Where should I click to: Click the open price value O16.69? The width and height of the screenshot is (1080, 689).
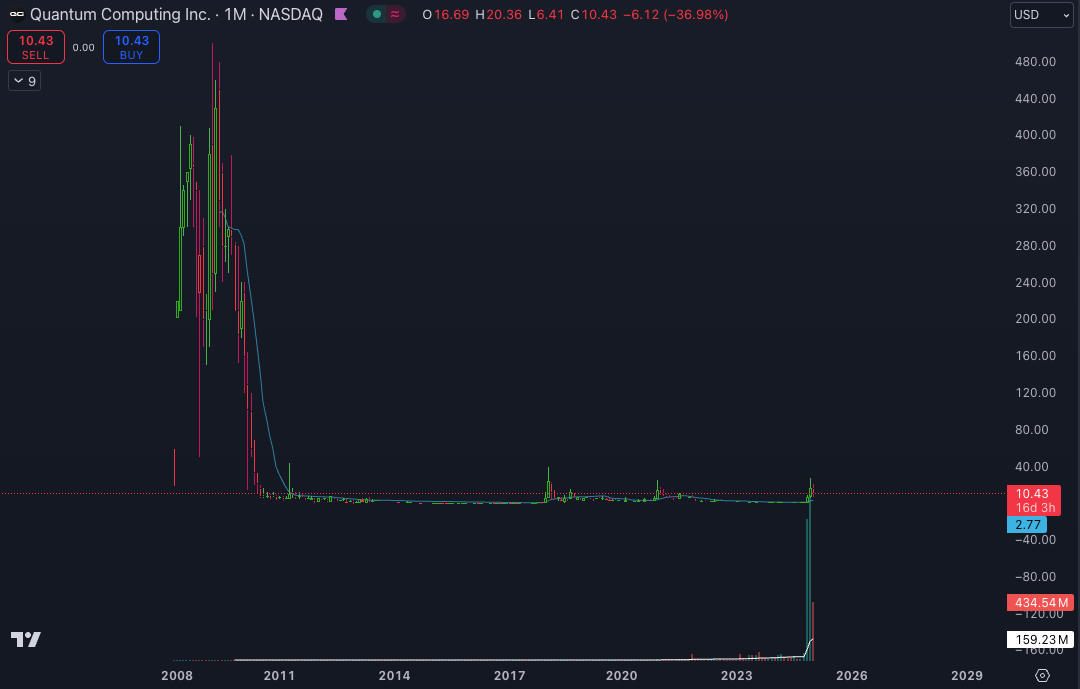click(447, 14)
